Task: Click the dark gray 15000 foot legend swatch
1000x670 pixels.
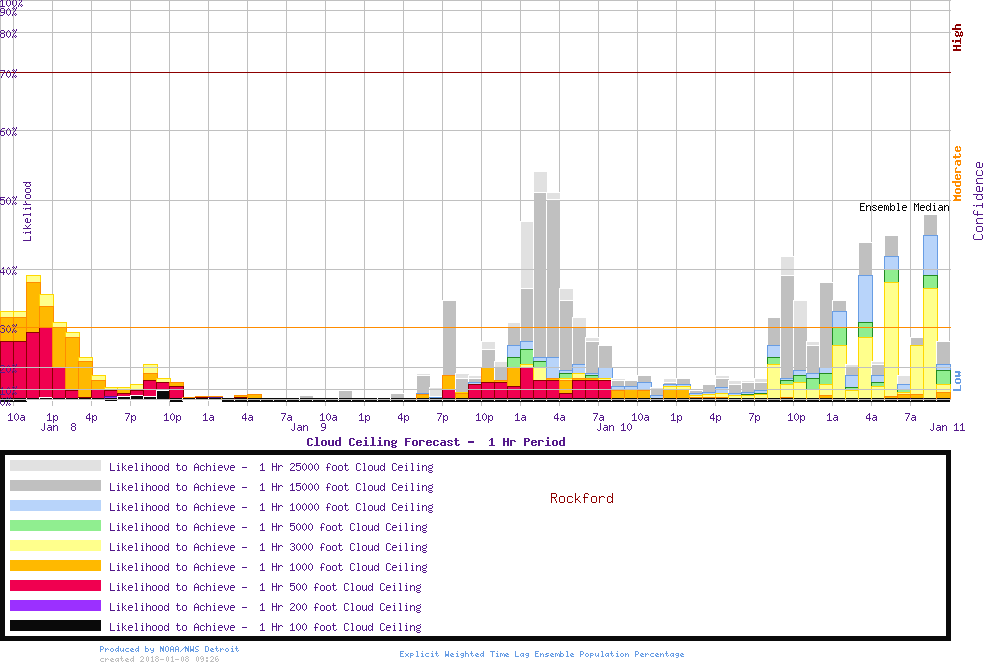Action: click(x=55, y=486)
